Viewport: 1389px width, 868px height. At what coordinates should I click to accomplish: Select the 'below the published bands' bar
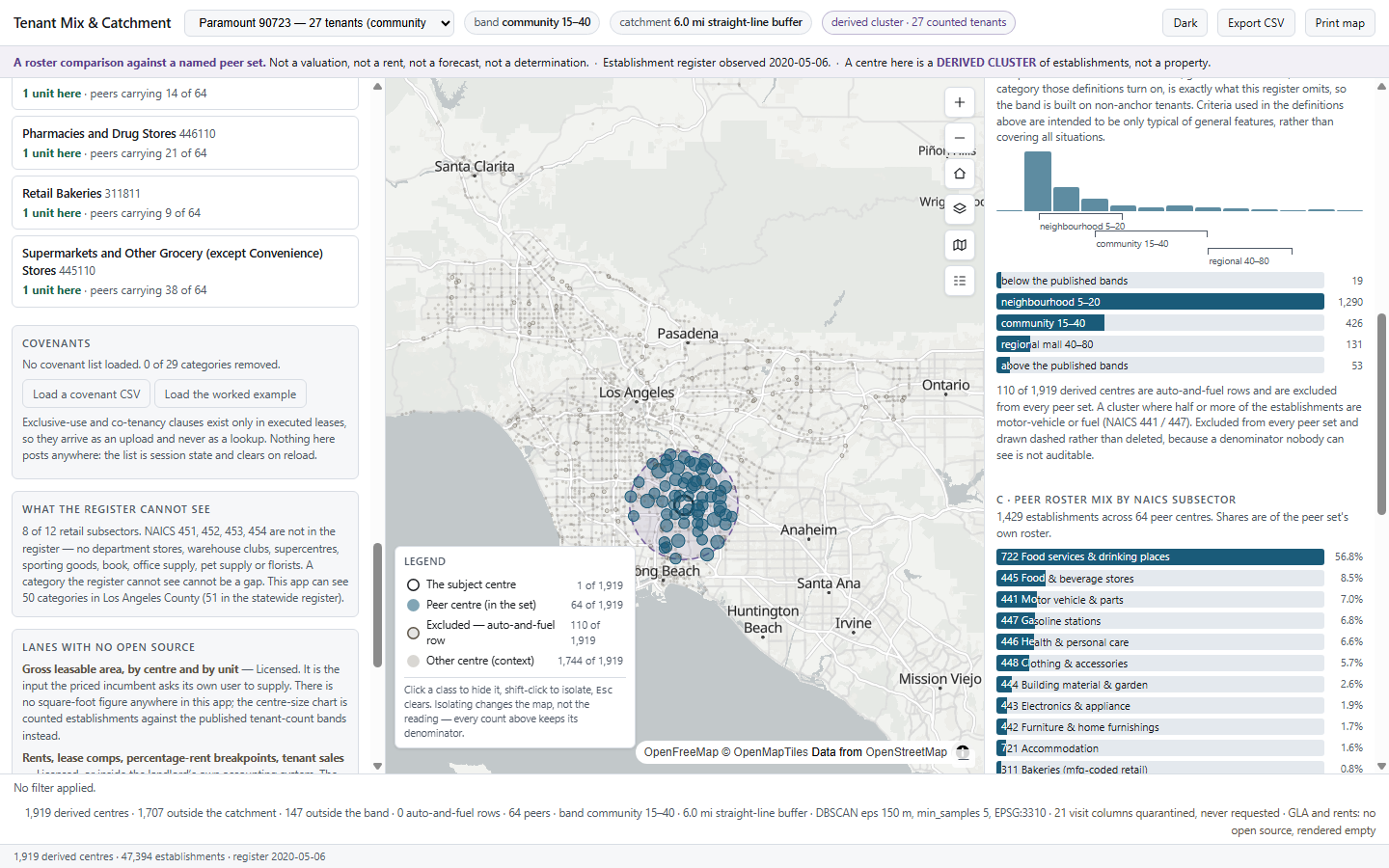tap(1160, 281)
